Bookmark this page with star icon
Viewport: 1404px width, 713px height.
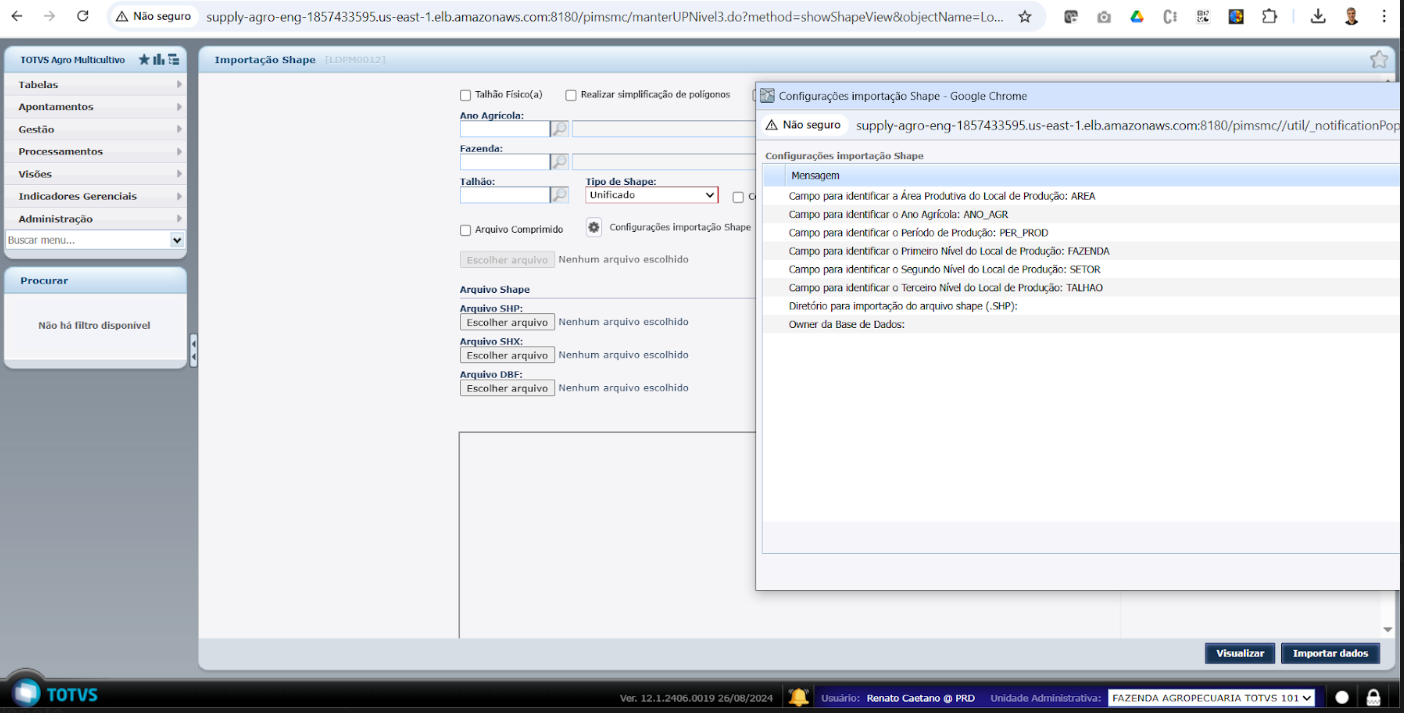pyautogui.click(x=1025, y=16)
